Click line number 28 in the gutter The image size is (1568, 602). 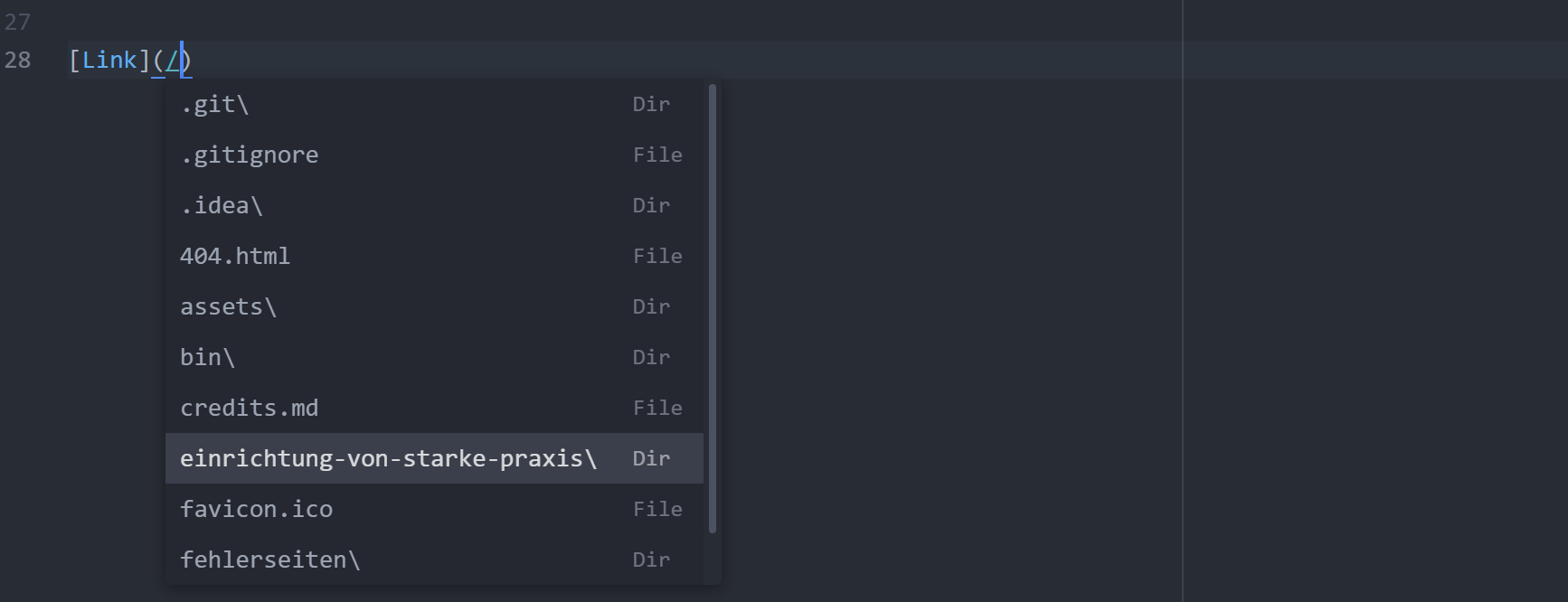click(17, 61)
